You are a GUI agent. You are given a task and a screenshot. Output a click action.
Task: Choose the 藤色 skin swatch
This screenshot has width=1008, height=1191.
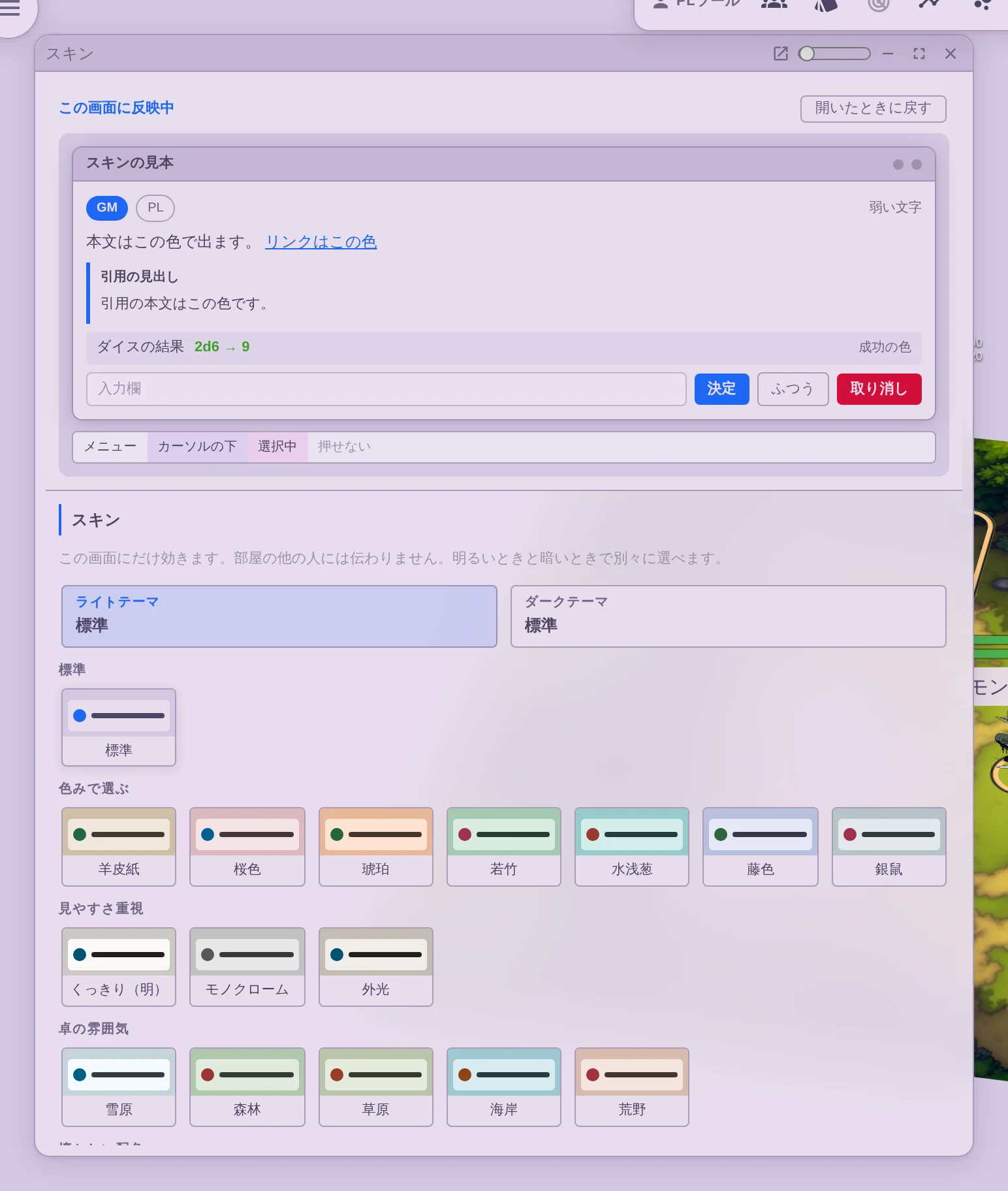pyautogui.click(x=761, y=847)
